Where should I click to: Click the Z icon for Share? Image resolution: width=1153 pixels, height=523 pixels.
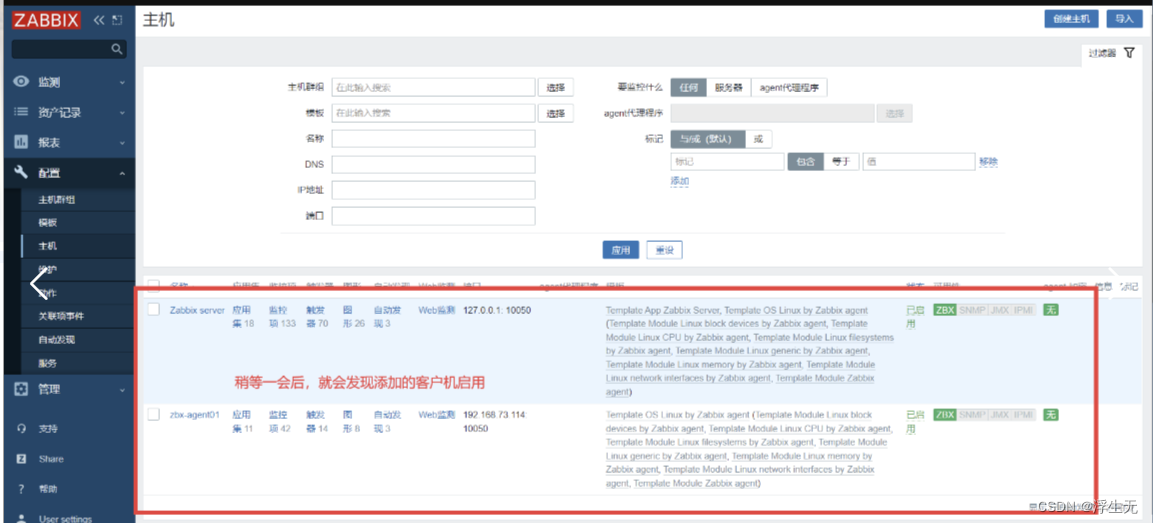pyautogui.click(x=22, y=458)
